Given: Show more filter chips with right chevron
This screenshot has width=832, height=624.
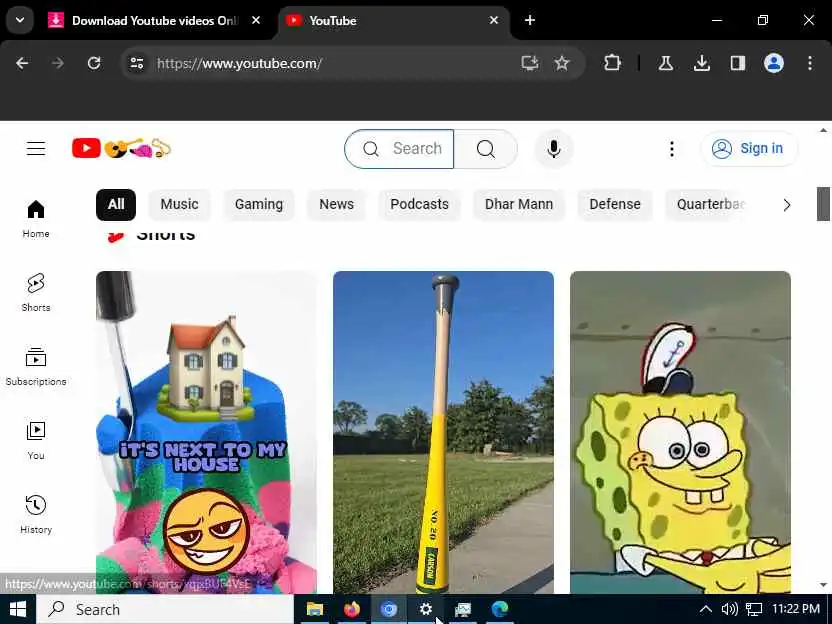Looking at the screenshot, I should [787, 205].
